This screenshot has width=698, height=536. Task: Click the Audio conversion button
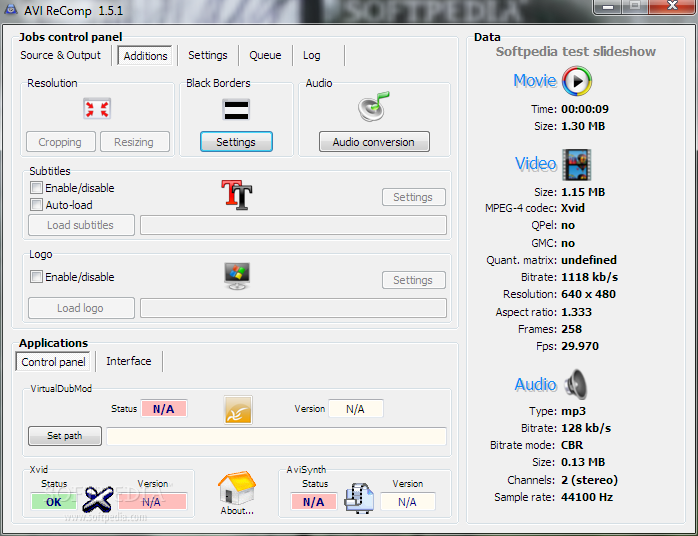[x=374, y=142]
